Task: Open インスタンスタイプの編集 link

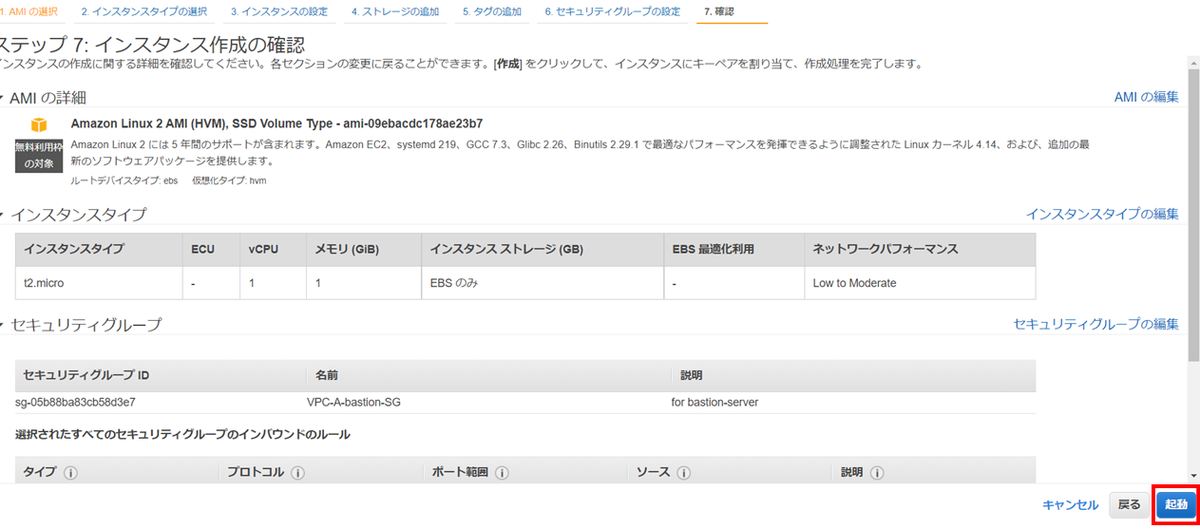Action: (1102, 214)
